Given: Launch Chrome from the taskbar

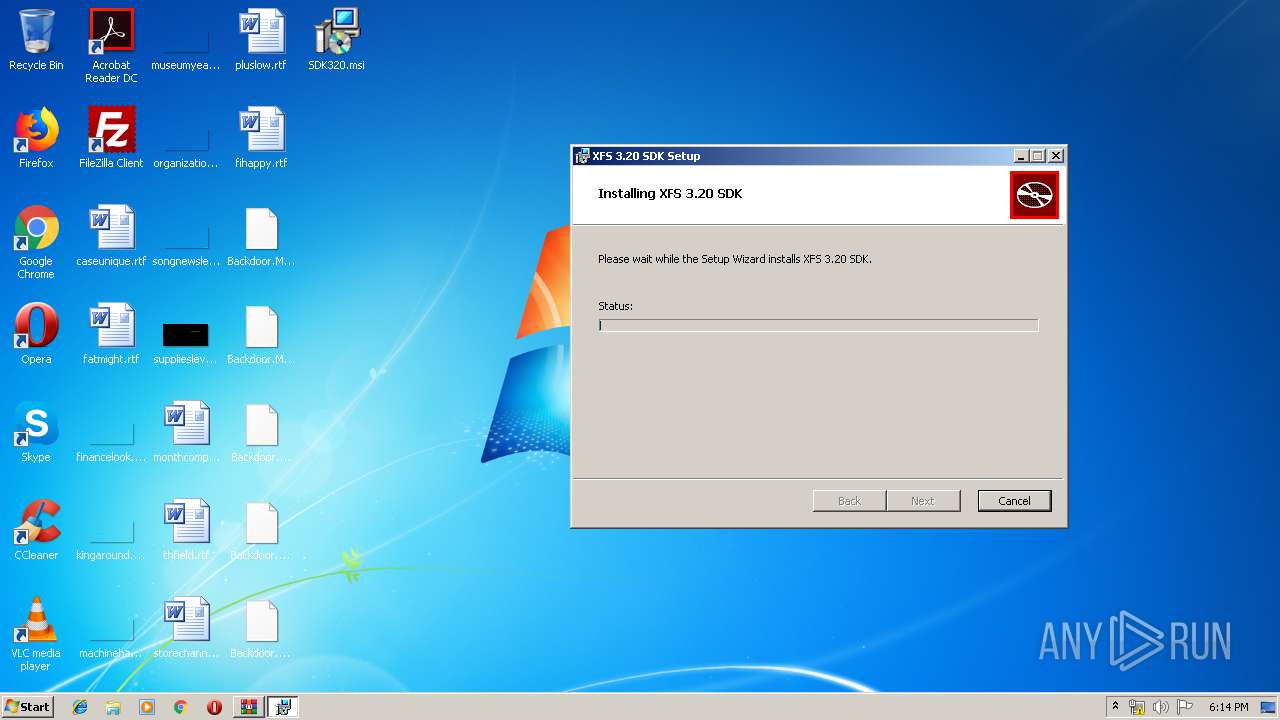Looking at the screenshot, I should (x=180, y=707).
